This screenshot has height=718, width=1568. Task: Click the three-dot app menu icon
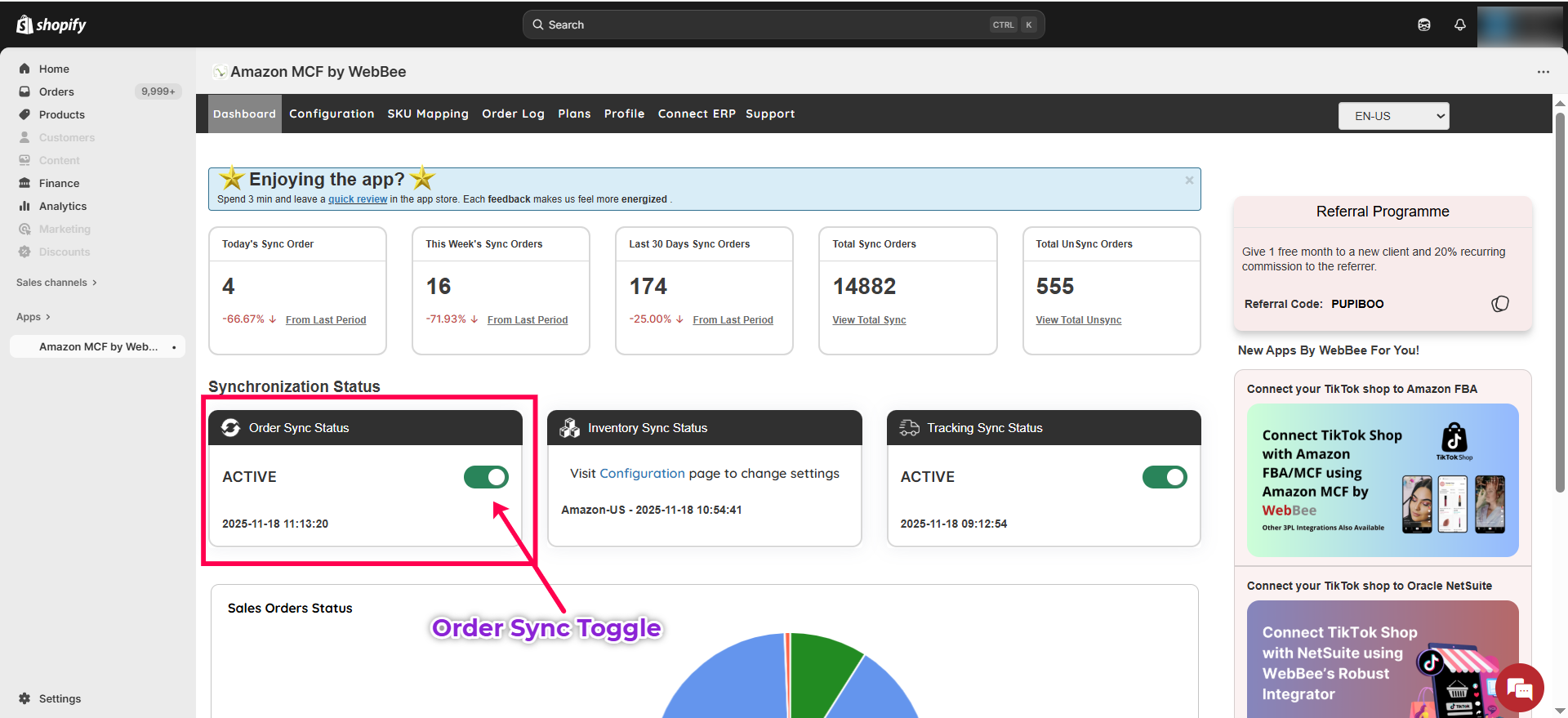pyautogui.click(x=1543, y=72)
